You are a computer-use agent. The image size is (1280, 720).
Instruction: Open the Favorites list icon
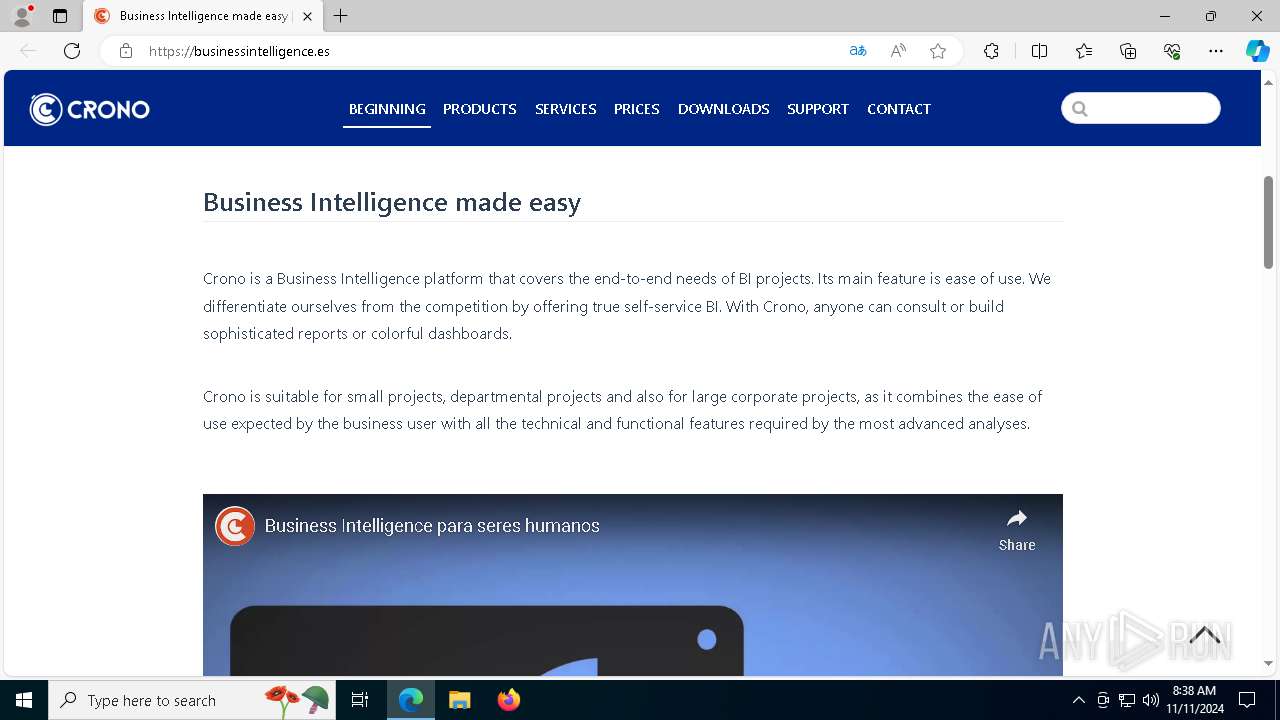[1084, 51]
